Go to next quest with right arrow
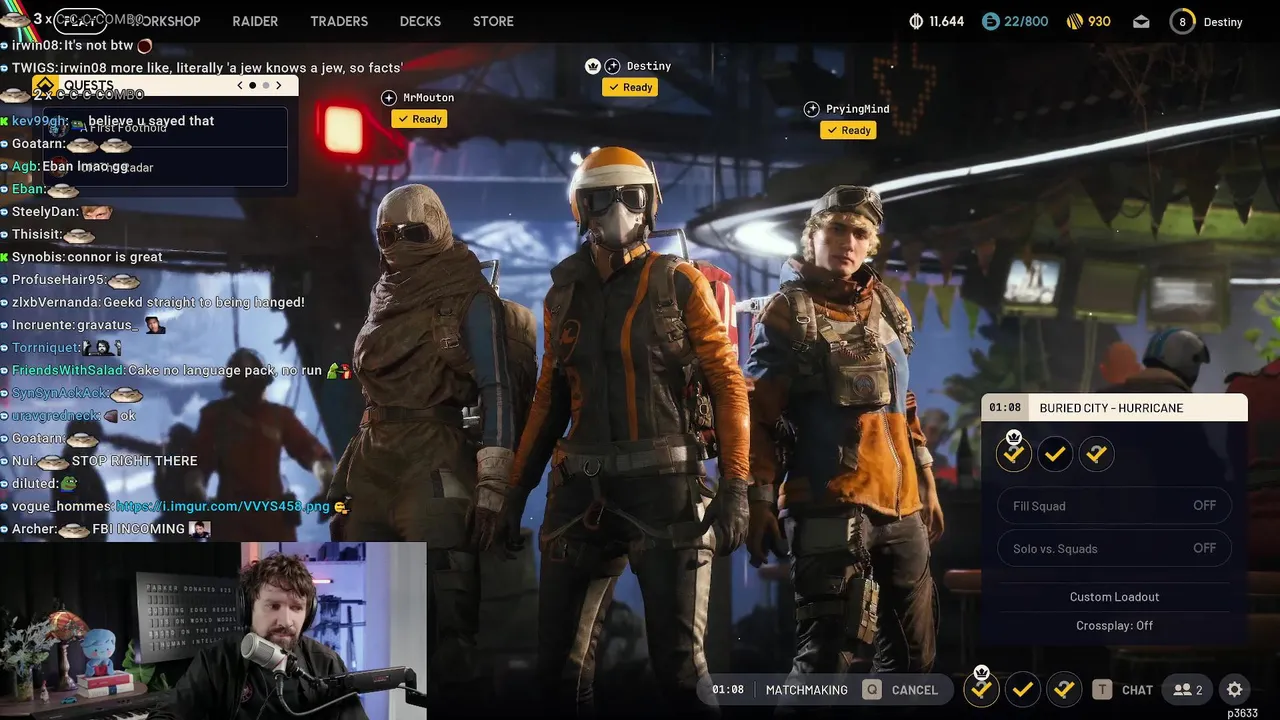This screenshot has height=720, width=1280. click(279, 86)
